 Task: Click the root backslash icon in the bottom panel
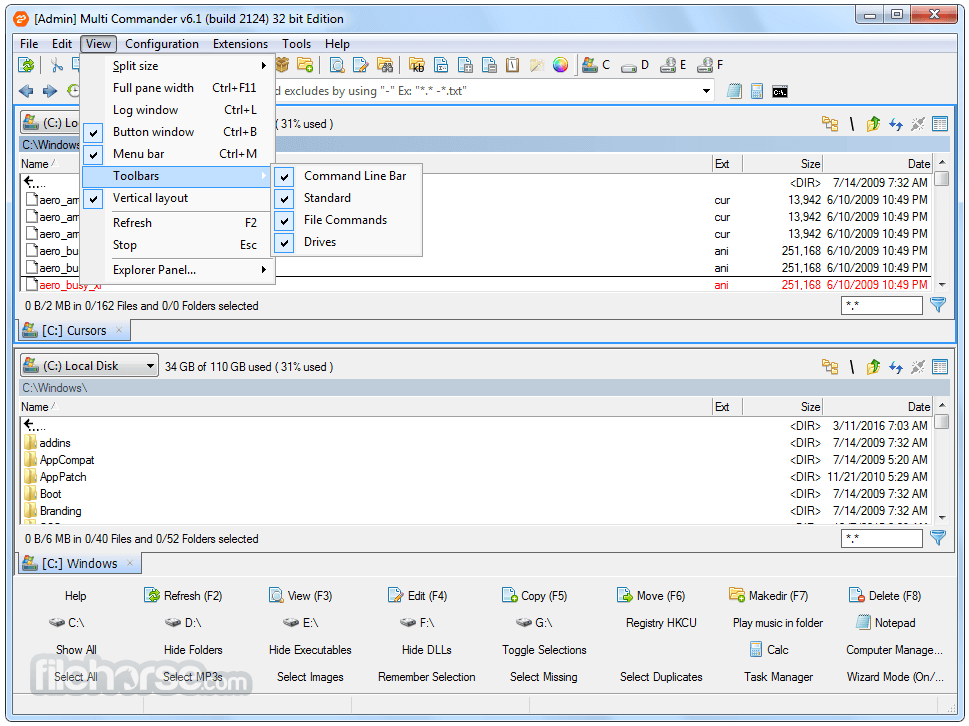coord(852,367)
